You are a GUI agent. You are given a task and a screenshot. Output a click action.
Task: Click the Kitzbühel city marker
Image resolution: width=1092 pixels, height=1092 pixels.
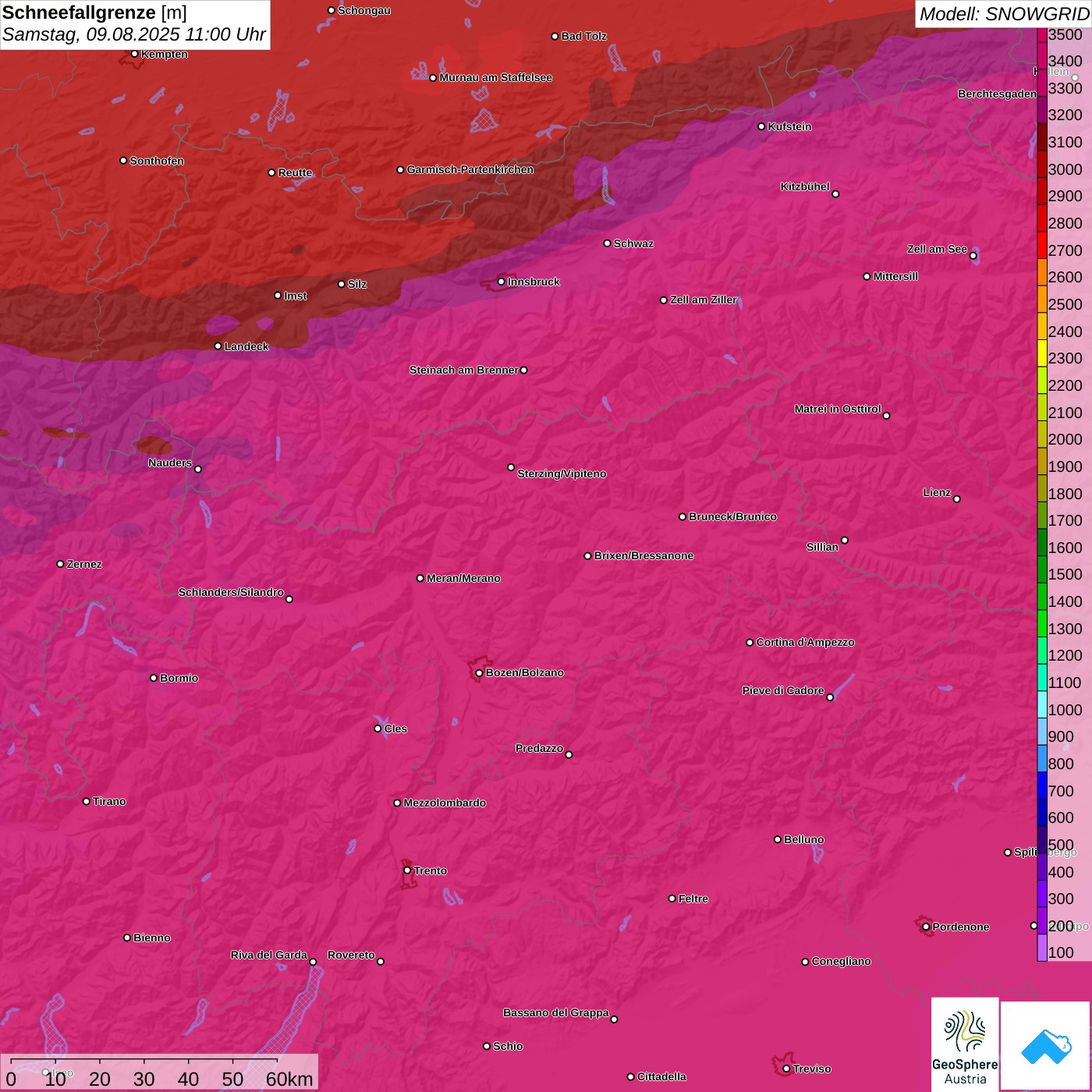pos(835,193)
